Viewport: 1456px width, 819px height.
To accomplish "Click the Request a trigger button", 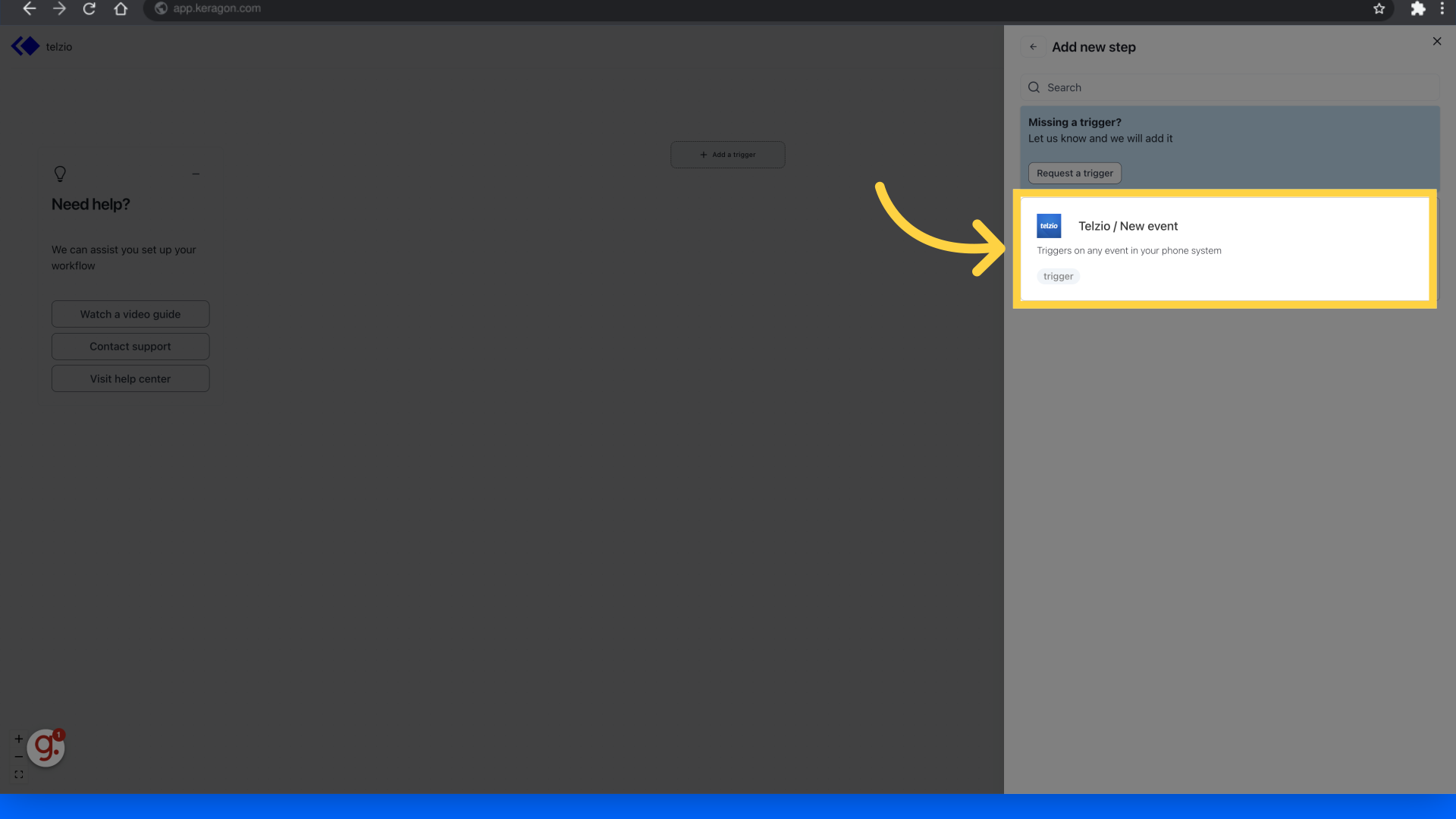I will click(1075, 174).
